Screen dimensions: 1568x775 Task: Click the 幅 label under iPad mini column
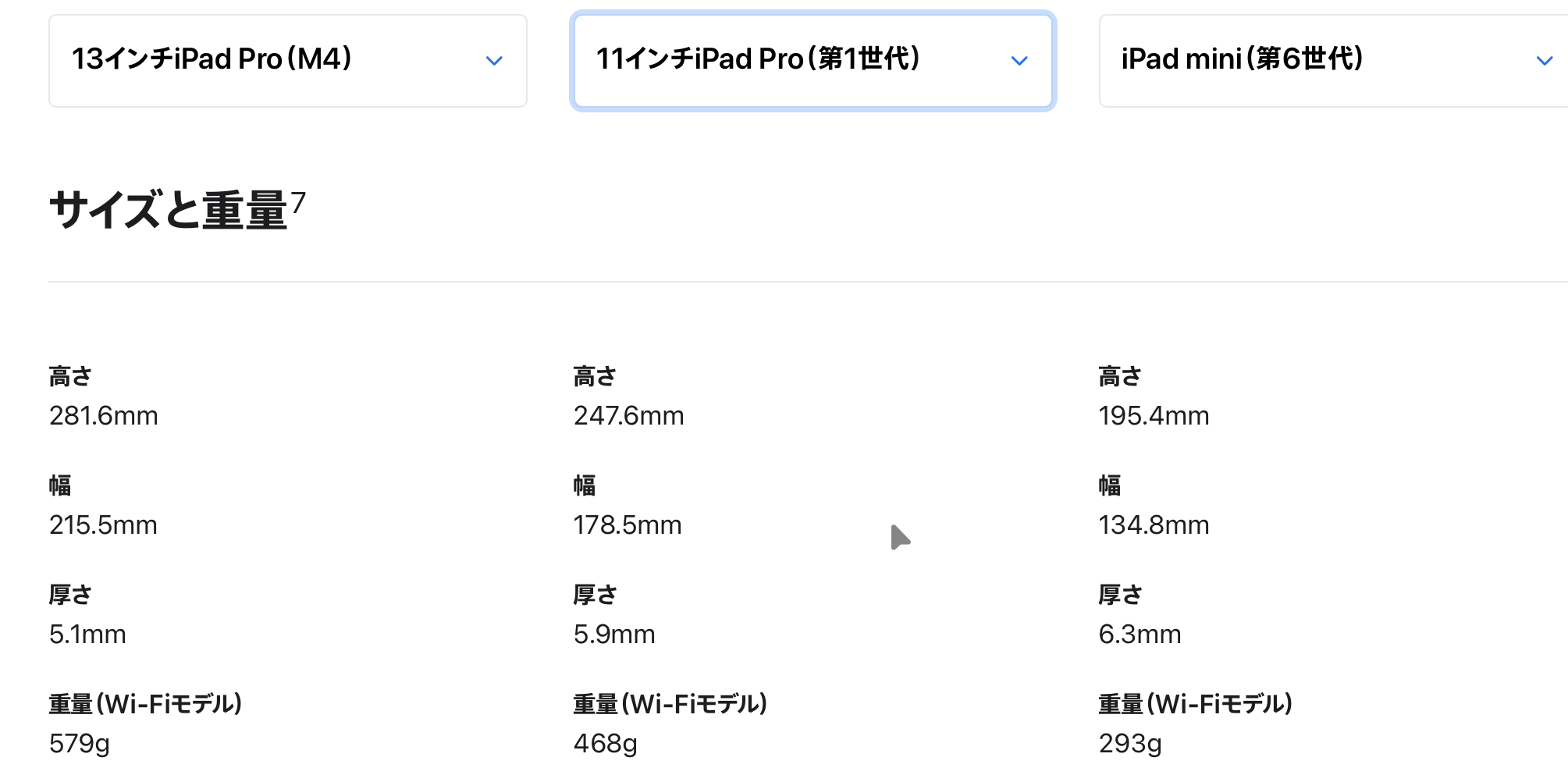click(x=1111, y=485)
